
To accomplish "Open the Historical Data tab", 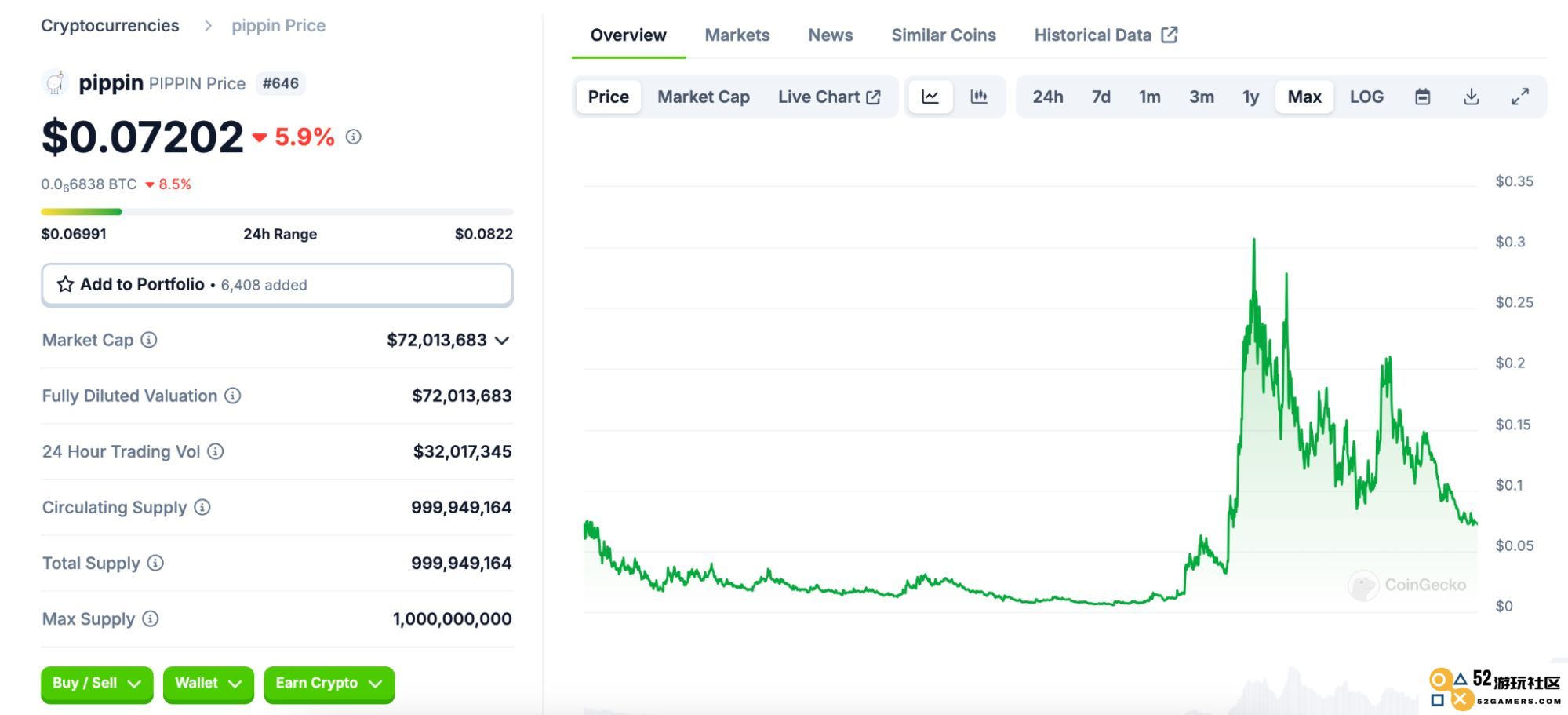I will point(1106,35).
